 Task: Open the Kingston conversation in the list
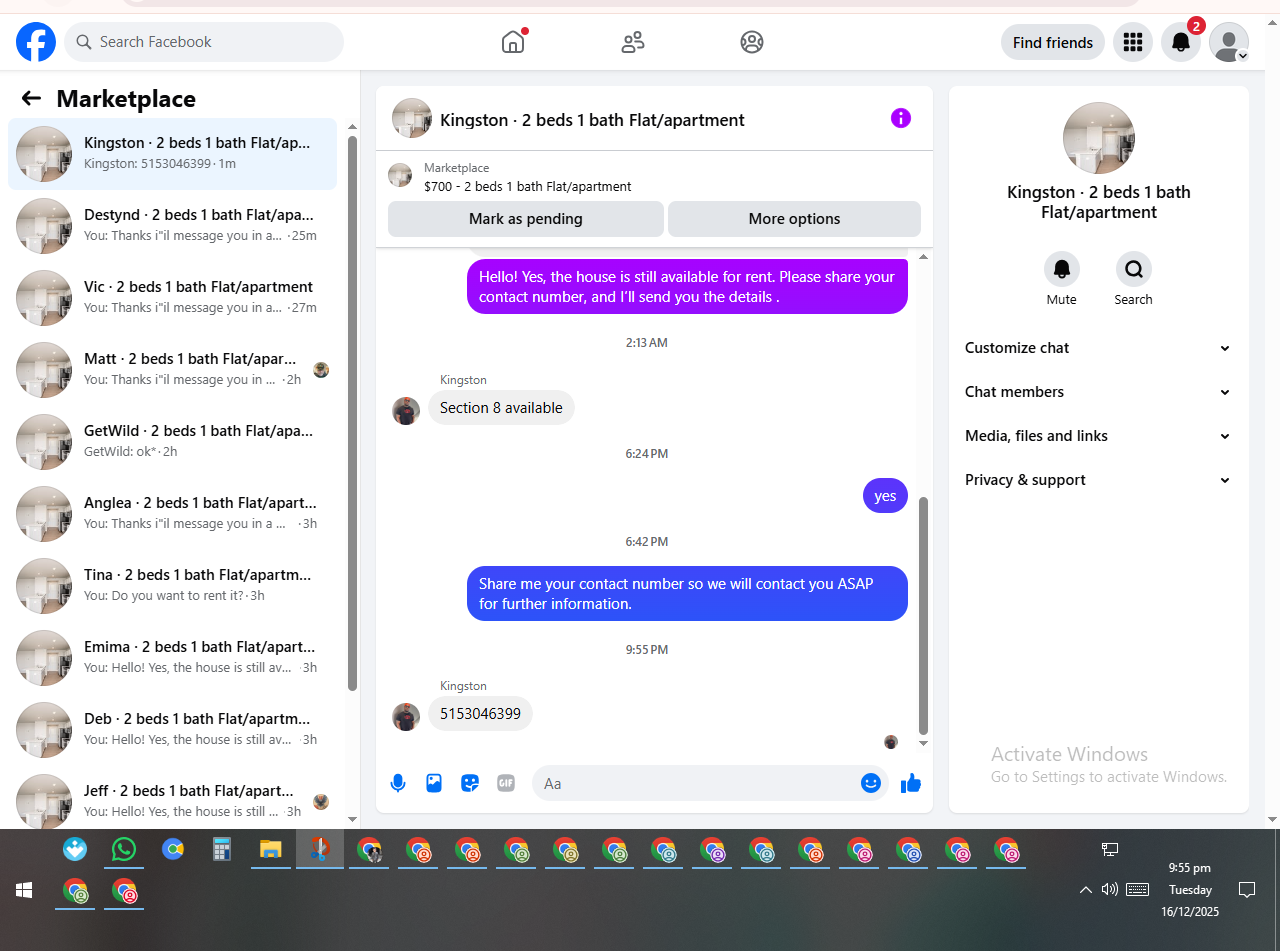pos(172,154)
